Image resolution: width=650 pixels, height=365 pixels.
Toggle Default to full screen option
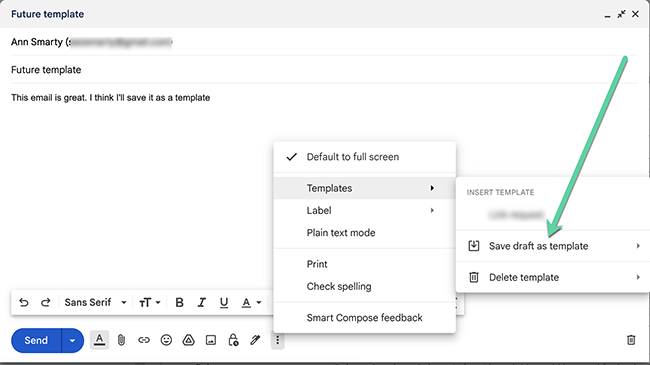[365, 157]
